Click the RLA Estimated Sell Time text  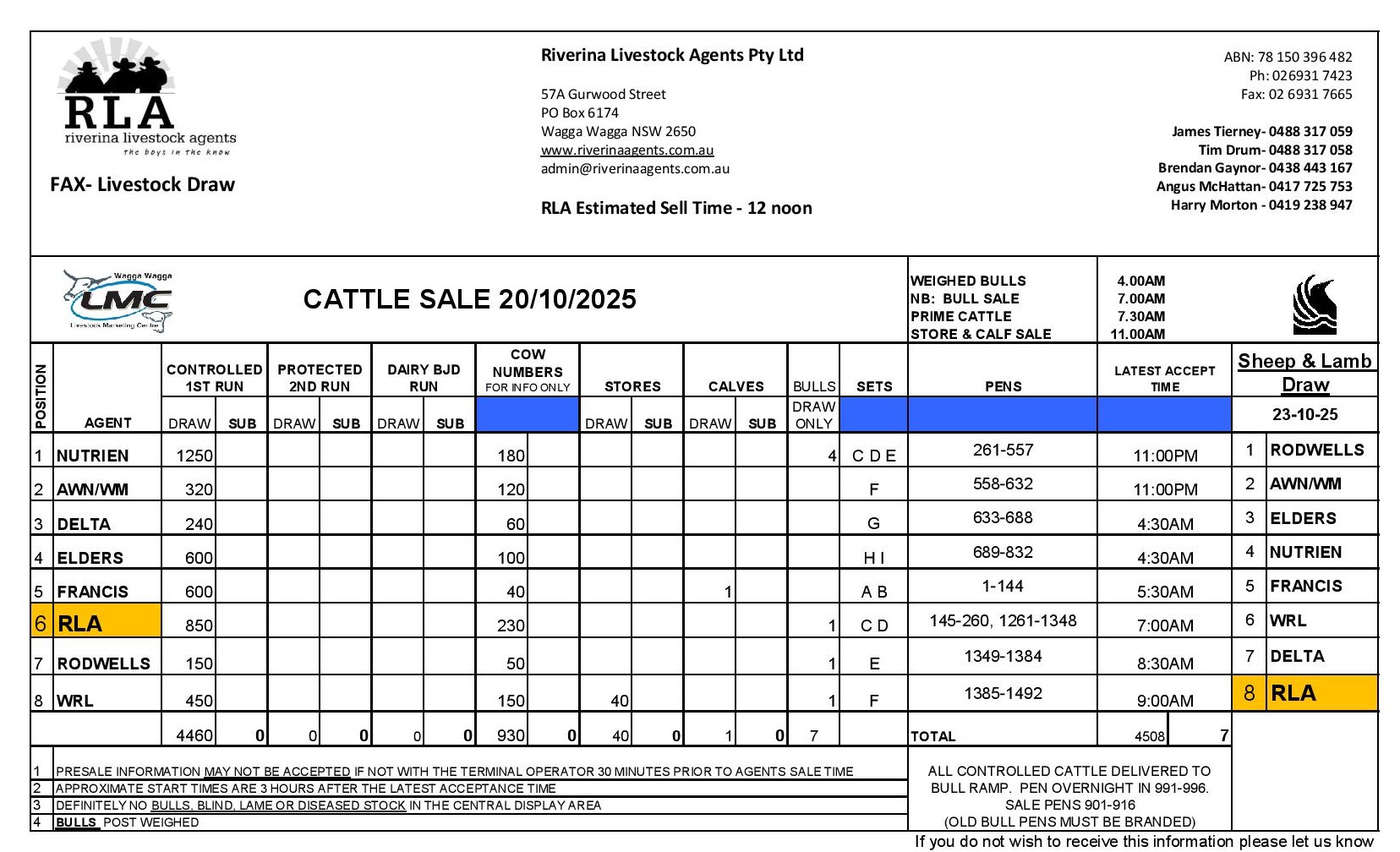(x=675, y=208)
